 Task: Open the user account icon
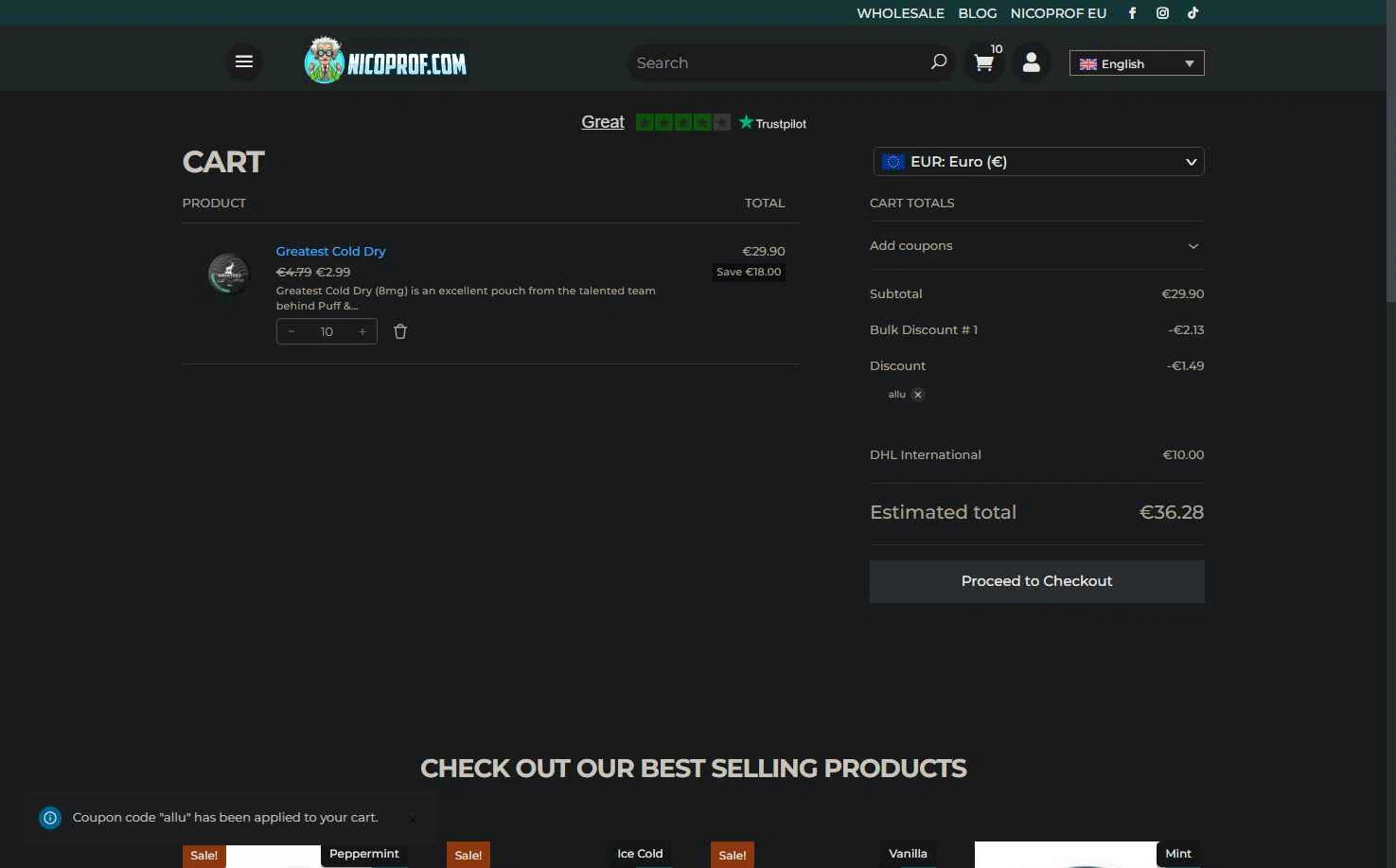click(x=1032, y=62)
